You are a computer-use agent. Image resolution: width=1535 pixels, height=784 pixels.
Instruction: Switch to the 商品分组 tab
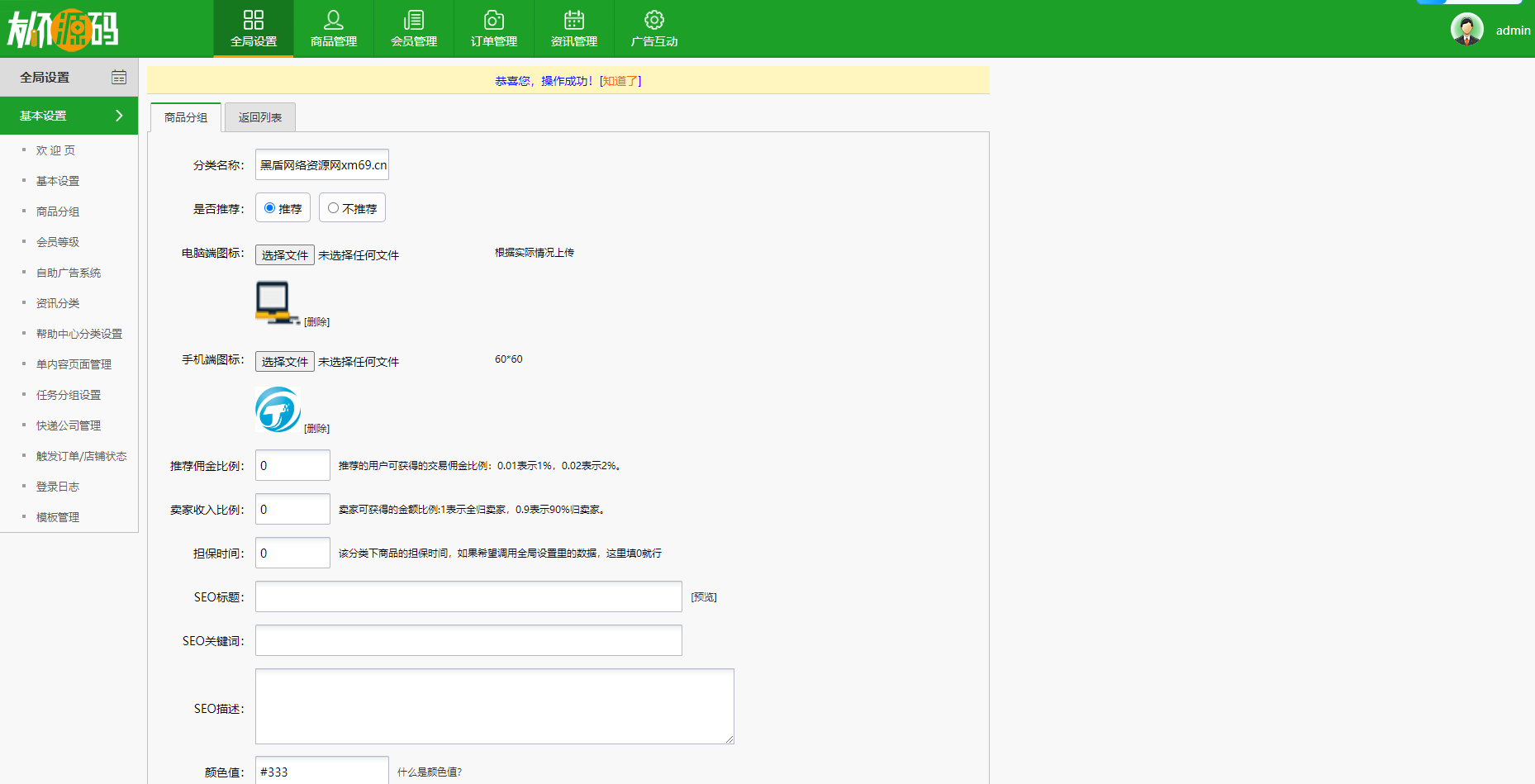[186, 117]
